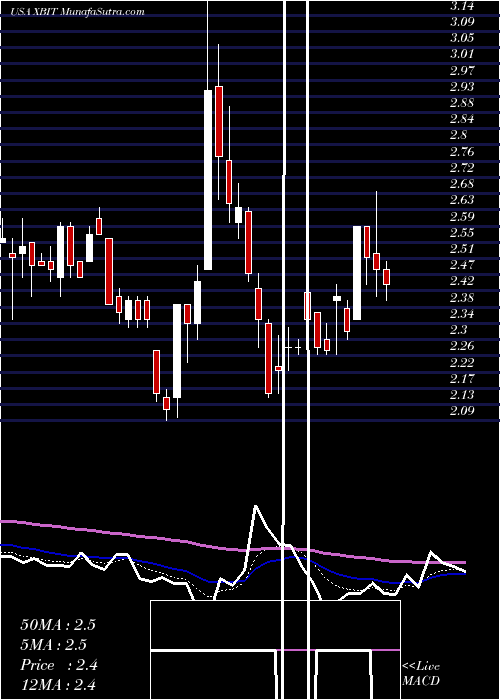This screenshot has width=500, height=700.
Task: Select the tallest white candle reaching 2.93
Action: [208, 180]
